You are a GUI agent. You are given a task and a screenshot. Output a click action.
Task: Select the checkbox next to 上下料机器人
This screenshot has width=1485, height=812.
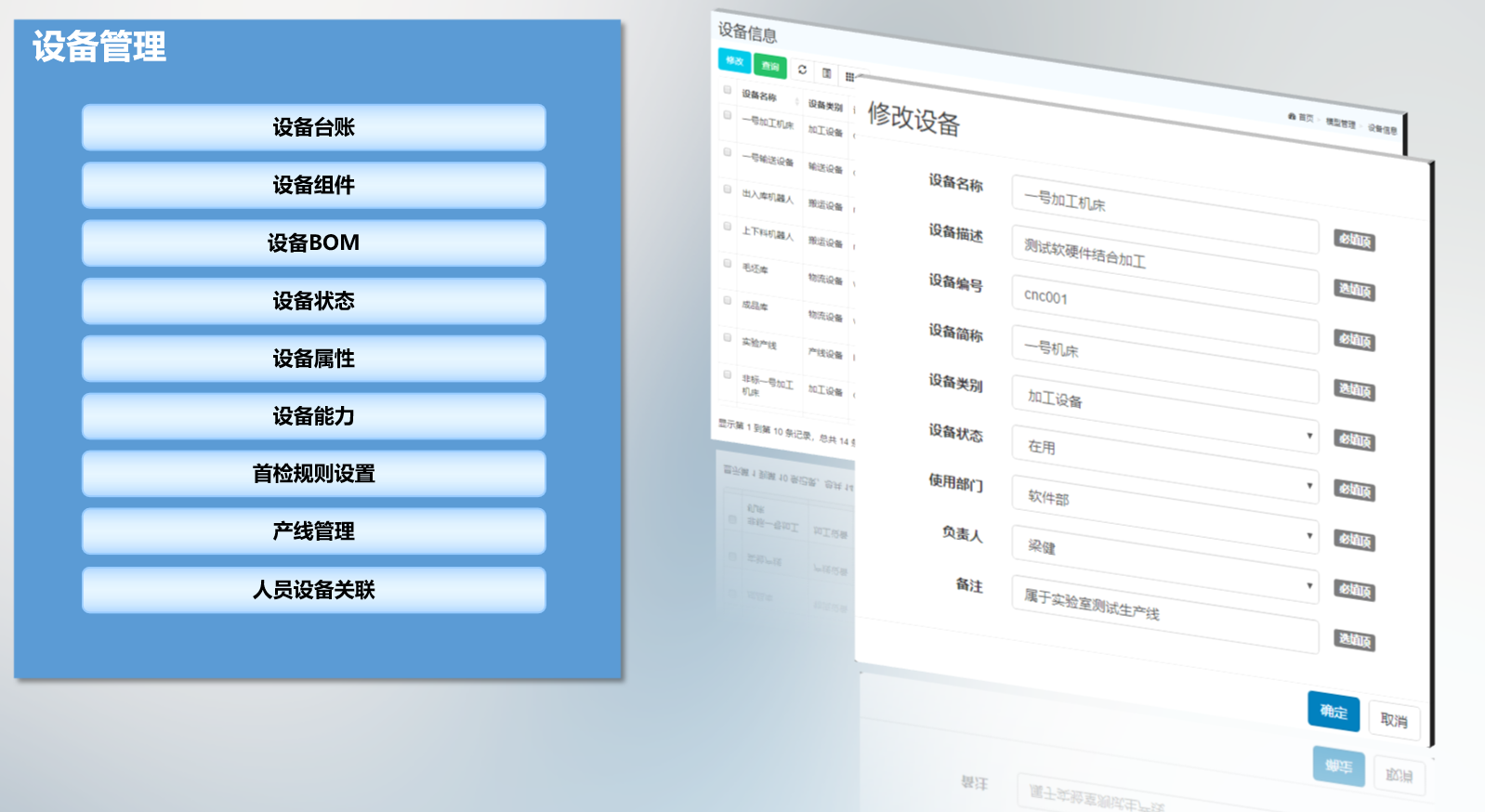coord(727,226)
